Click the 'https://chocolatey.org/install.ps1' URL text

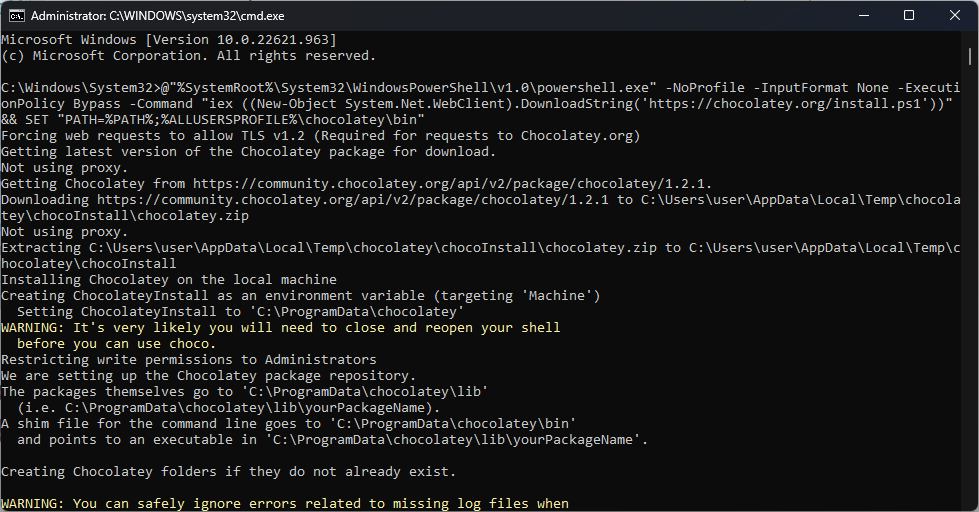click(x=785, y=104)
